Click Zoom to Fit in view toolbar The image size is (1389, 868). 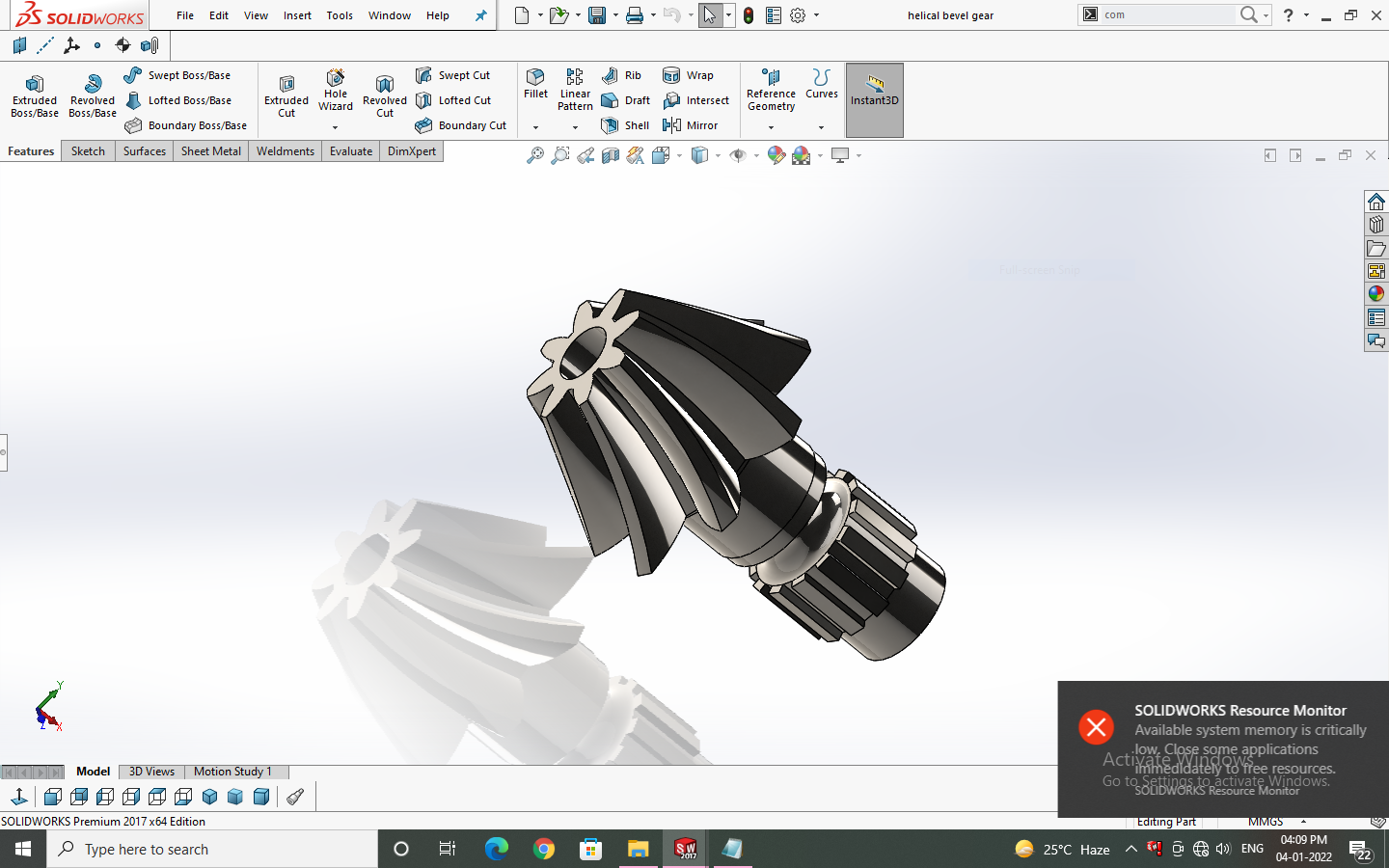[x=535, y=155]
